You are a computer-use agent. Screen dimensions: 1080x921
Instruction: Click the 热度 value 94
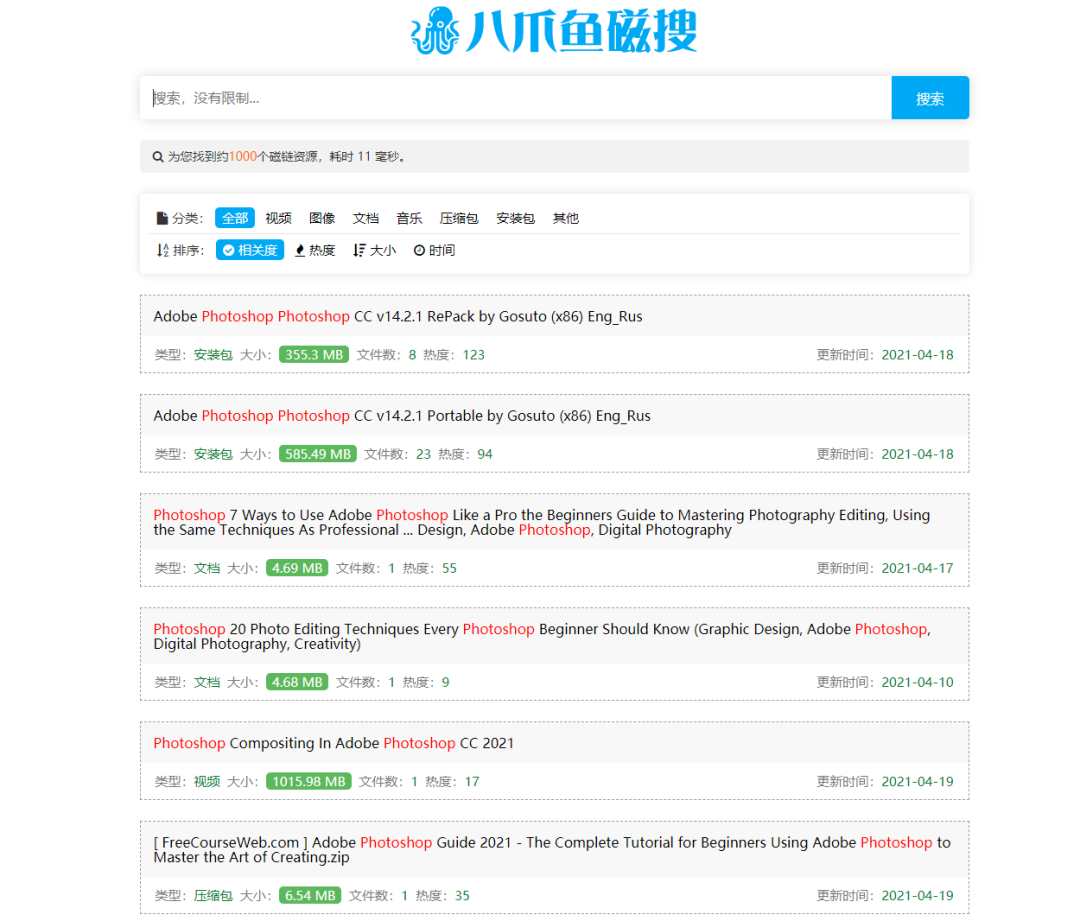pyautogui.click(x=485, y=454)
